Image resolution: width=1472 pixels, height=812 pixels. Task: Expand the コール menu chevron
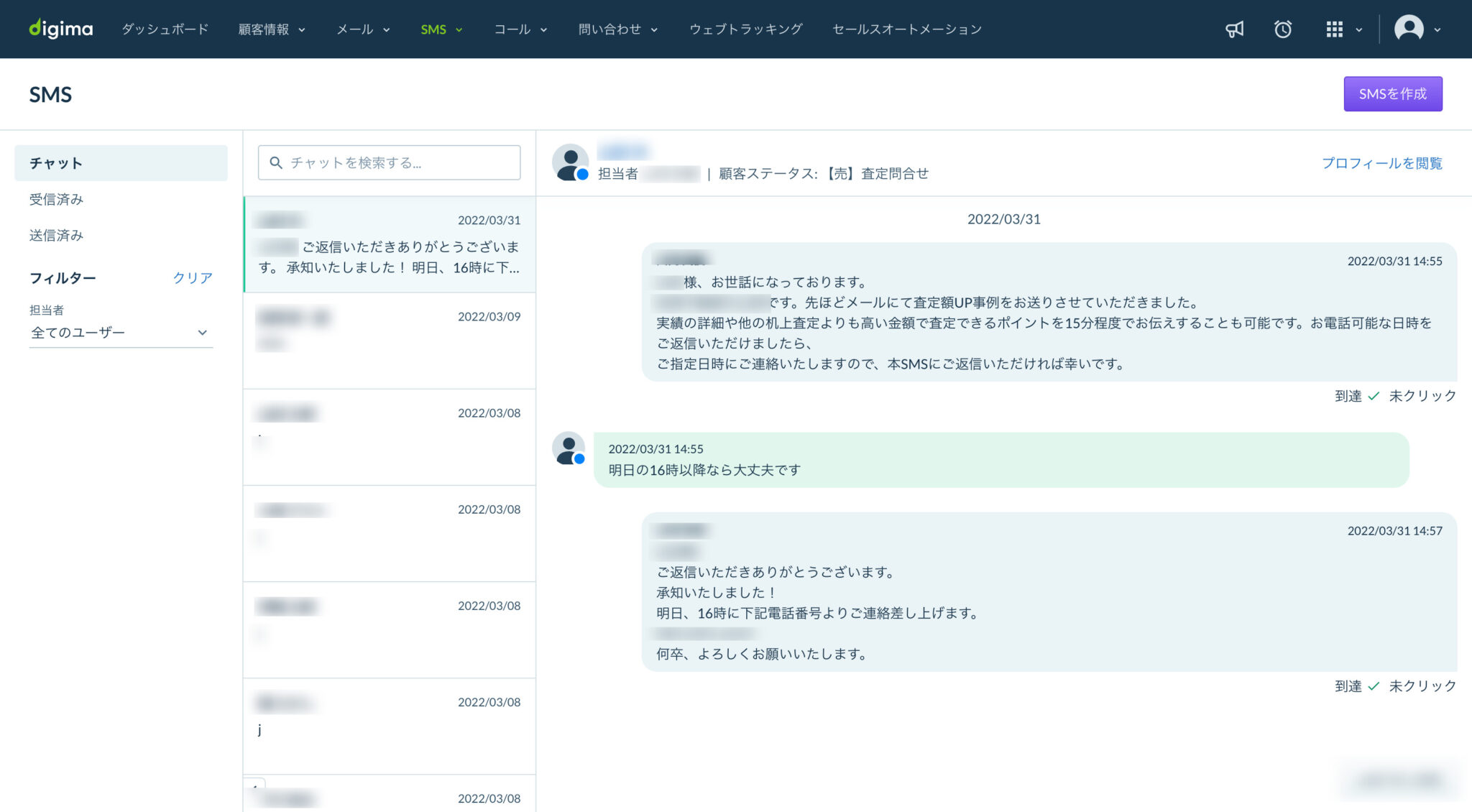543,29
